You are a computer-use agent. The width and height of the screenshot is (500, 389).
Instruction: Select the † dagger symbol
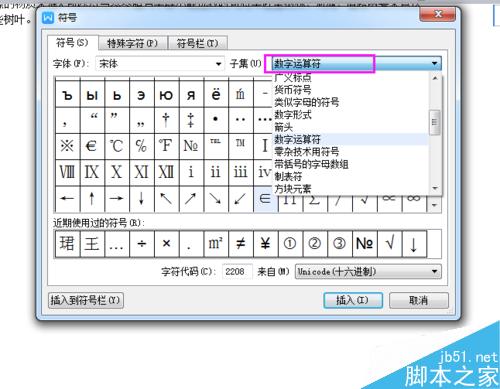pos(167,120)
